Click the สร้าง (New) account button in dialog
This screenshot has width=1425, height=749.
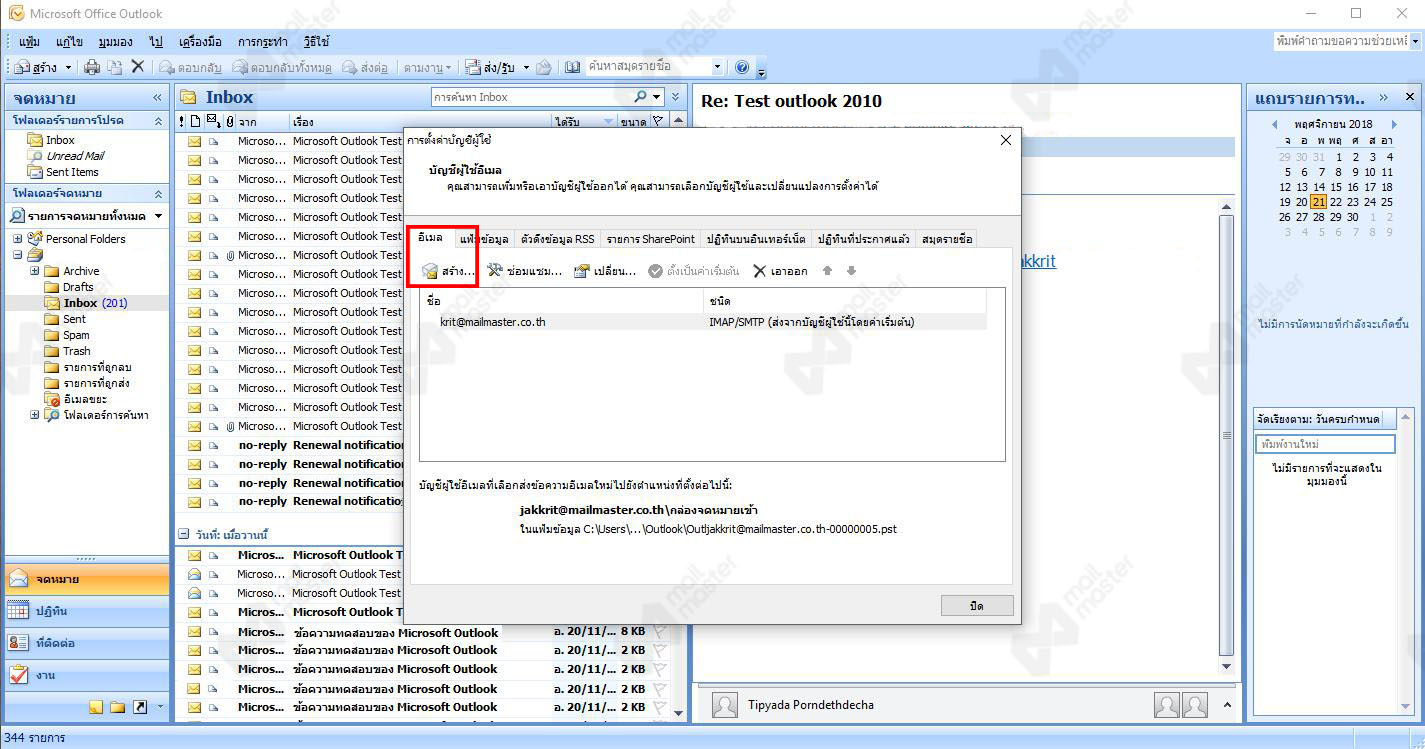pyautogui.click(x=447, y=271)
